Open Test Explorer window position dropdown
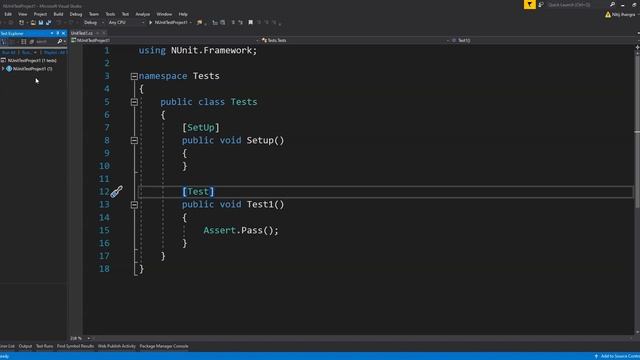 (52, 33)
